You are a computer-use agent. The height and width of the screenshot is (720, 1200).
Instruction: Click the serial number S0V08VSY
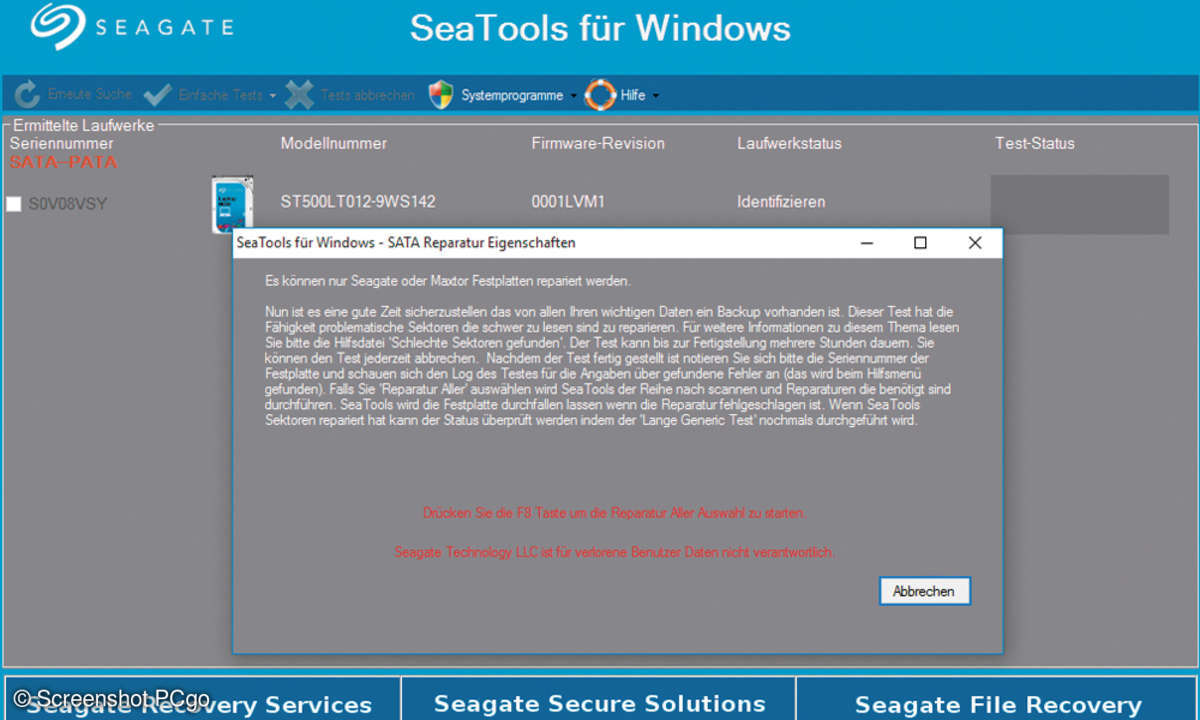tap(68, 204)
